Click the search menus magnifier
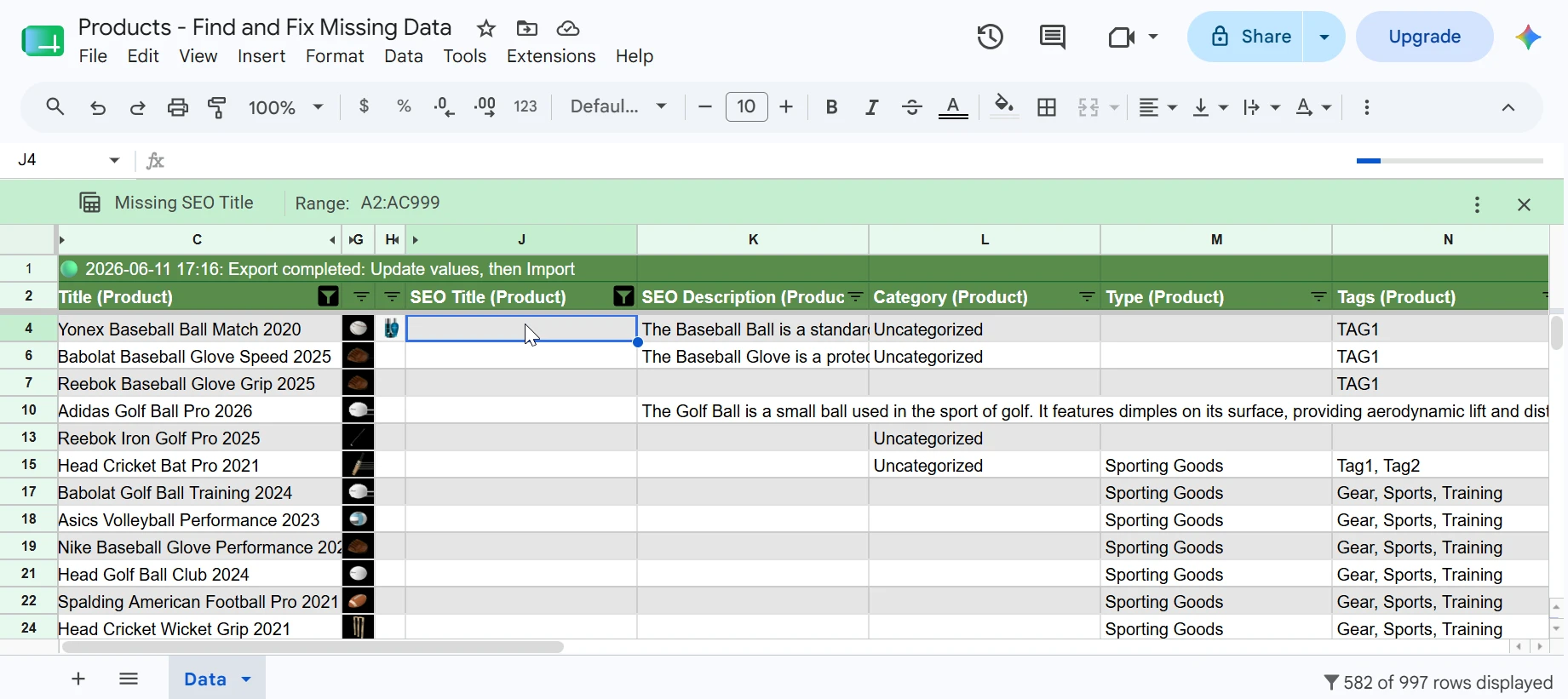Viewport: 1568px width, 699px height. [x=55, y=107]
